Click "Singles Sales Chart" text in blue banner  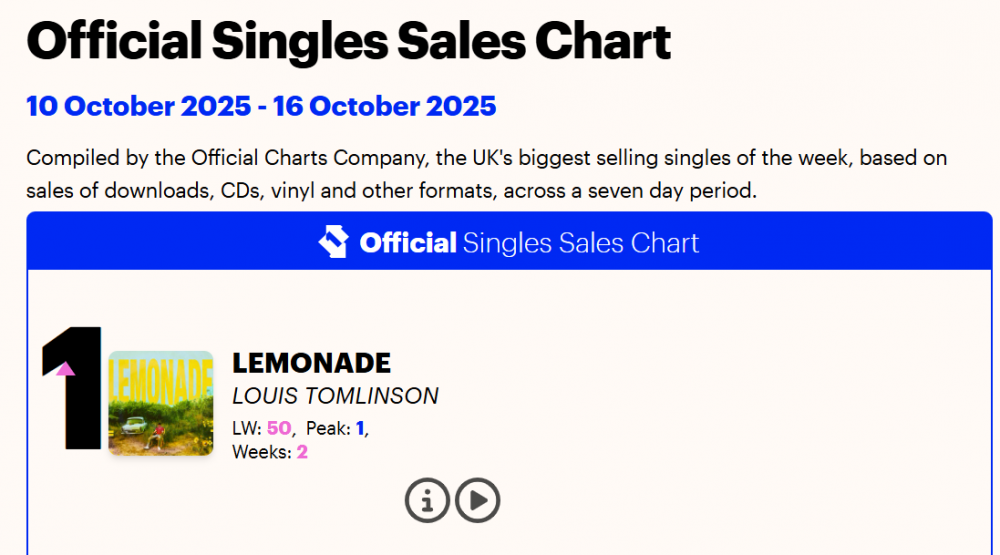point(581,243)
